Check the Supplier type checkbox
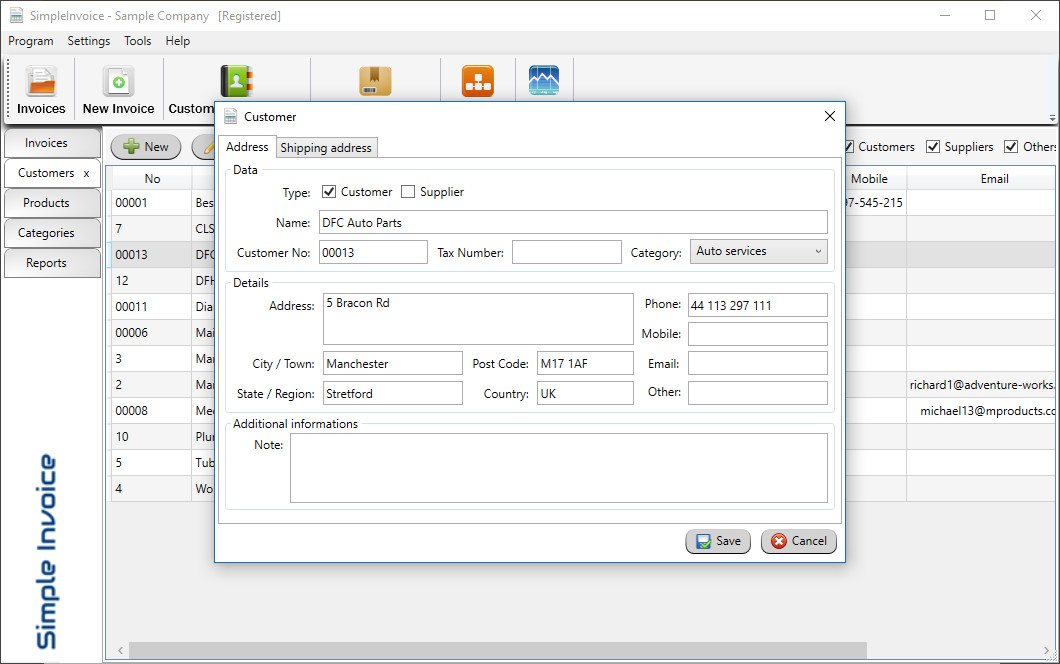1060x664 pixels. coord(408,192)
